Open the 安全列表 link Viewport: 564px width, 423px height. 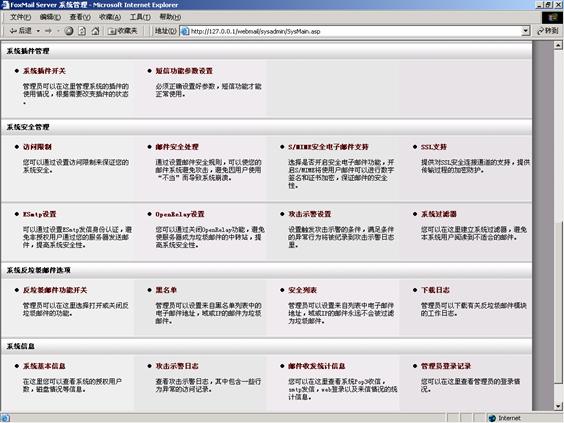pos(303,290)
